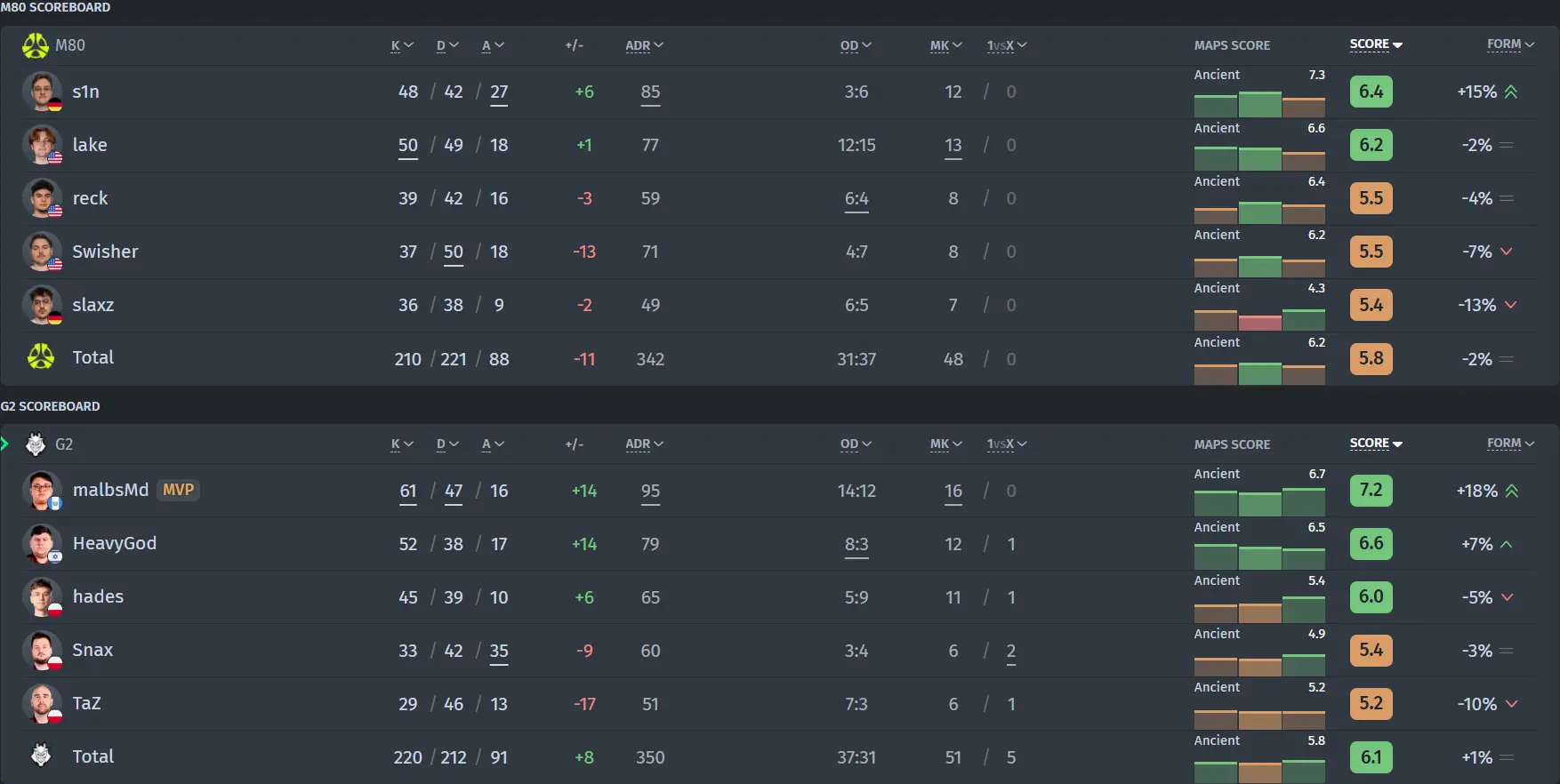Open TaZ's player profile link
Screen dimensions: 1560x784
pos(86,703)
